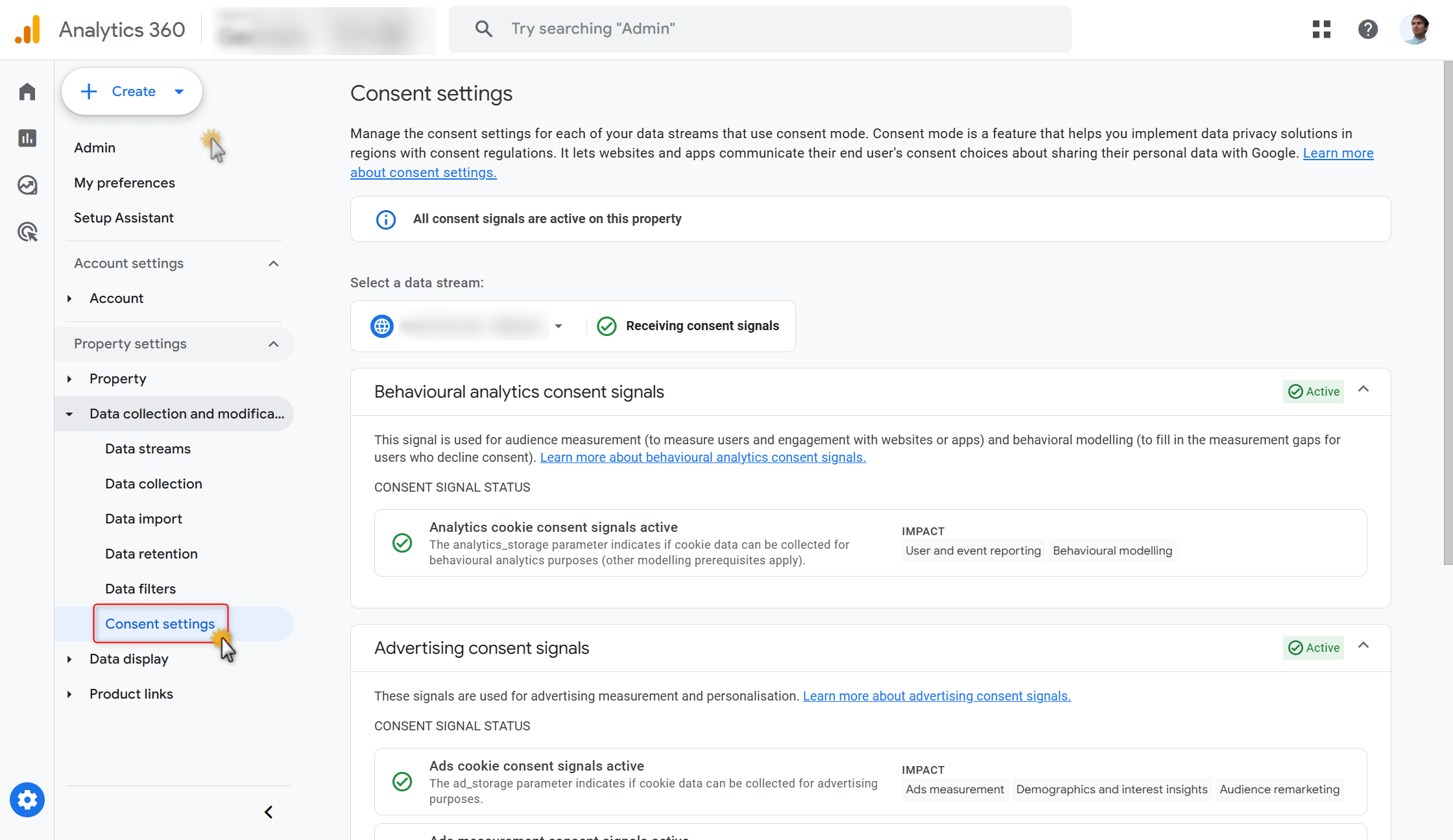Follow Learn more about consent settings link
The height and width of the screenshot is (840, 1453).
pyautogui.click(x=1338, y=153)
